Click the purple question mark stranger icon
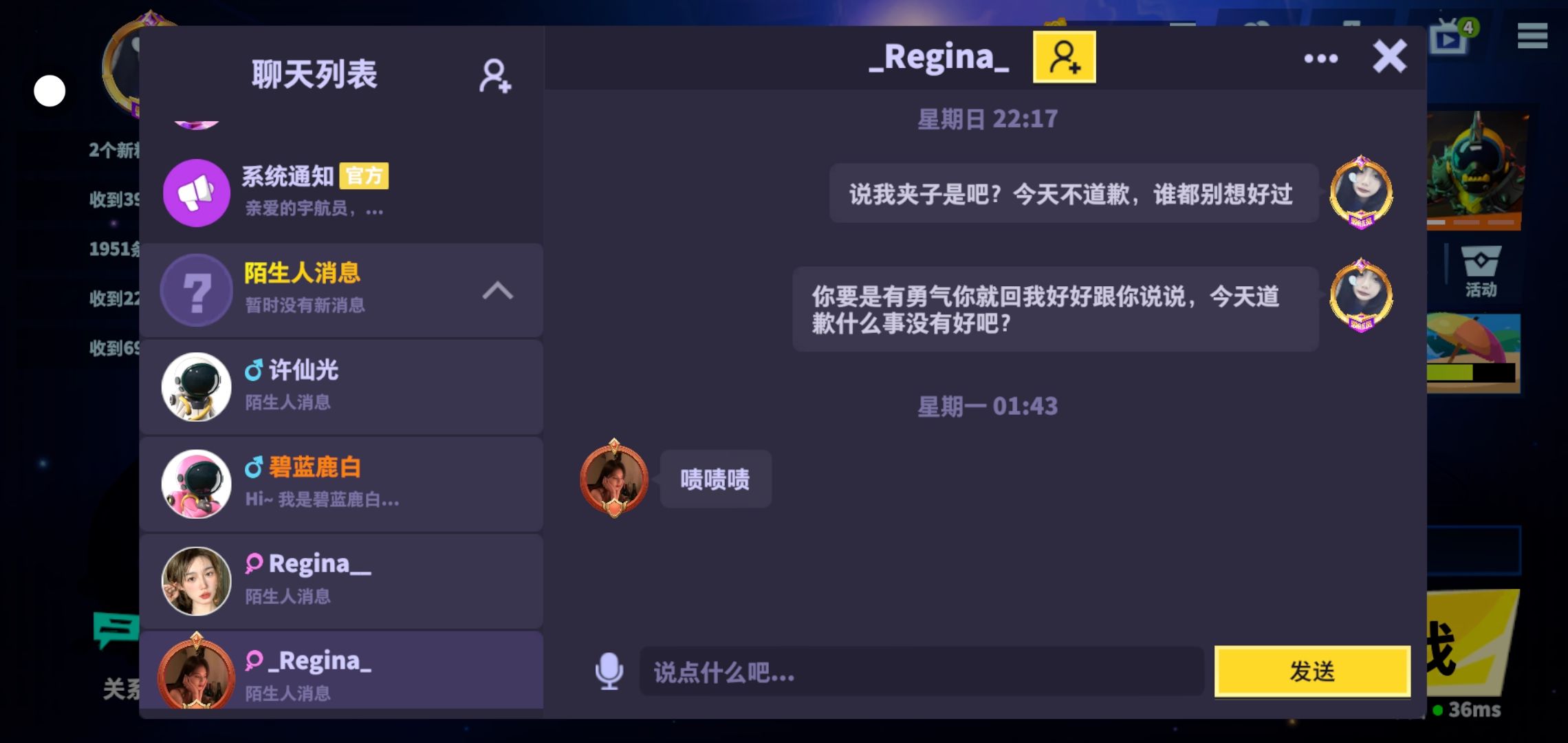The height and width of the screenshot is (743, 1568). click(197, 290)
